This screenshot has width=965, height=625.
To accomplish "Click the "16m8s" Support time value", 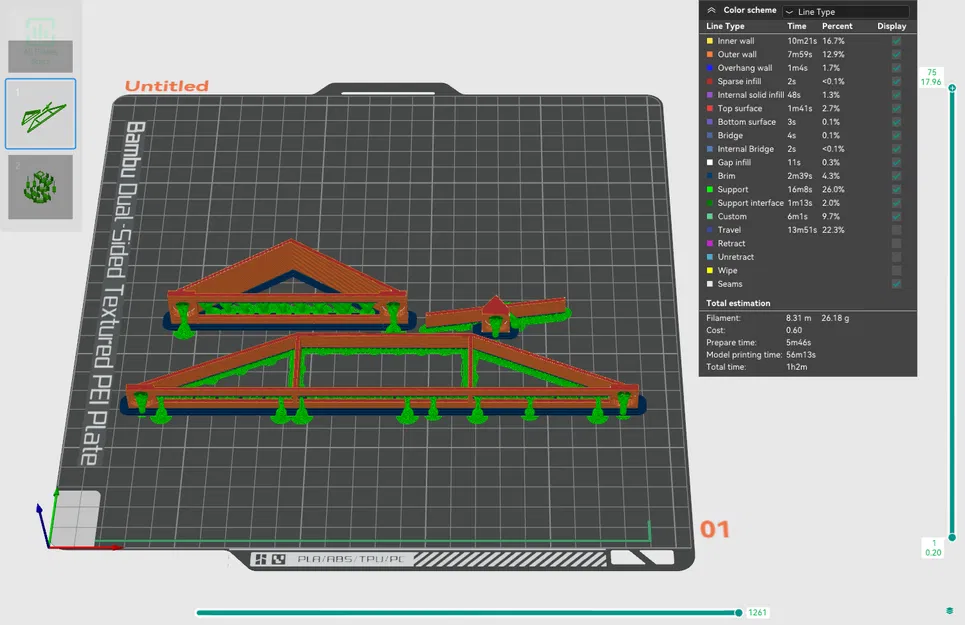I will tap(799, 189).
